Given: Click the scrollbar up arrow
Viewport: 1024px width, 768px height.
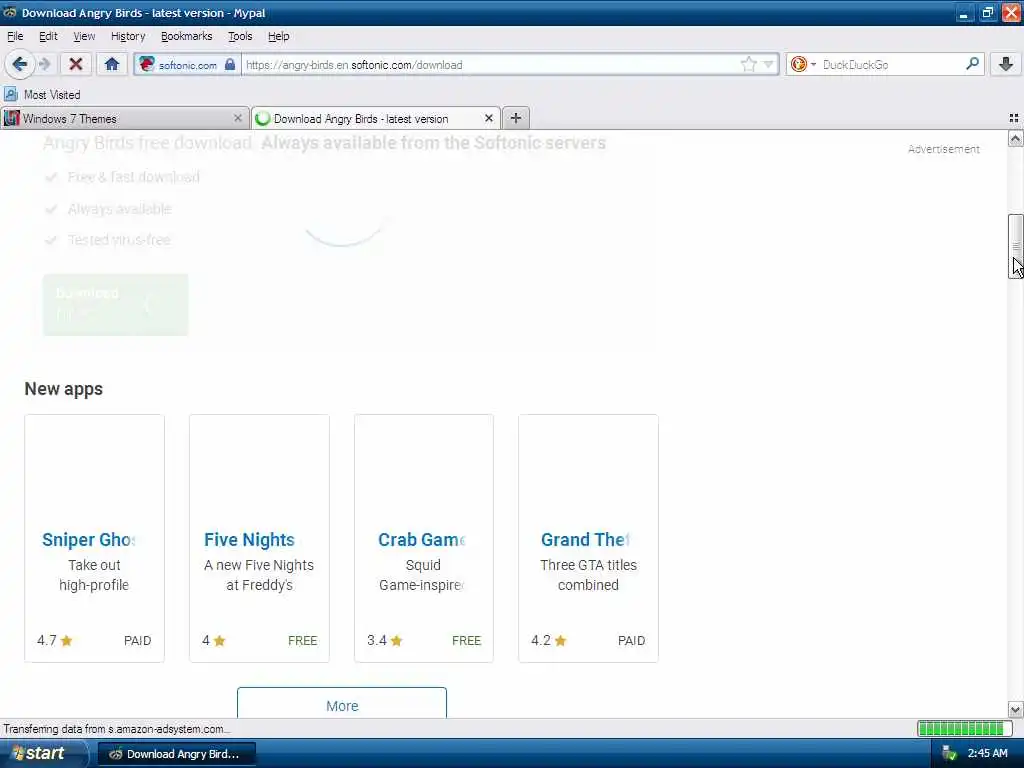Looking at the screenshot, I should [1015, 138].
